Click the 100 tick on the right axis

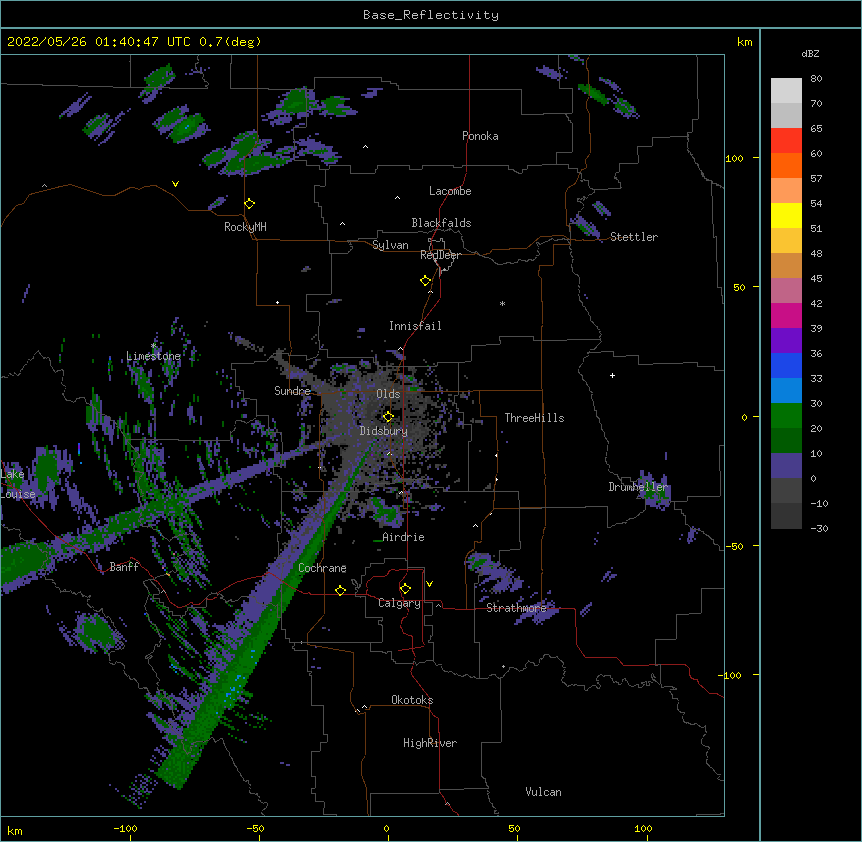[x=734, y=158]
